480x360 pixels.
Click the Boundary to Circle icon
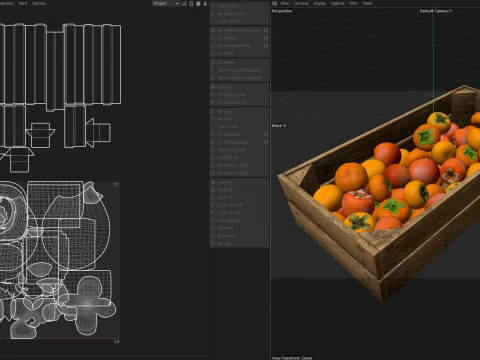(213, 165)
